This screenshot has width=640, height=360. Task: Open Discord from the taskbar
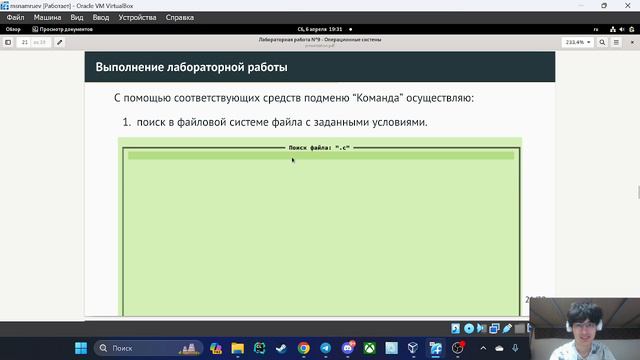[x=348, y=348]
